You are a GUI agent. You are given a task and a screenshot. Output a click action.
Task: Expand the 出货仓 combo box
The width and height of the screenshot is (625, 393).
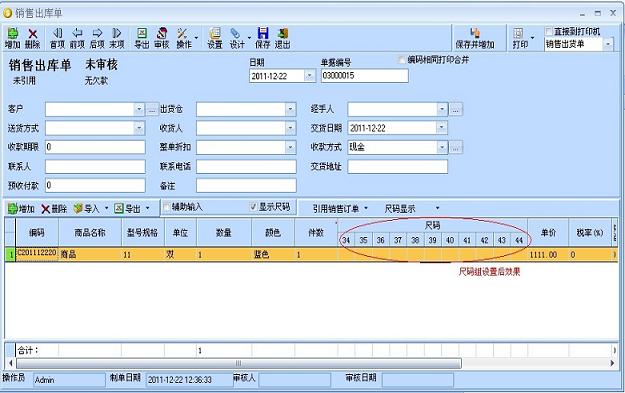pos(290,109)
